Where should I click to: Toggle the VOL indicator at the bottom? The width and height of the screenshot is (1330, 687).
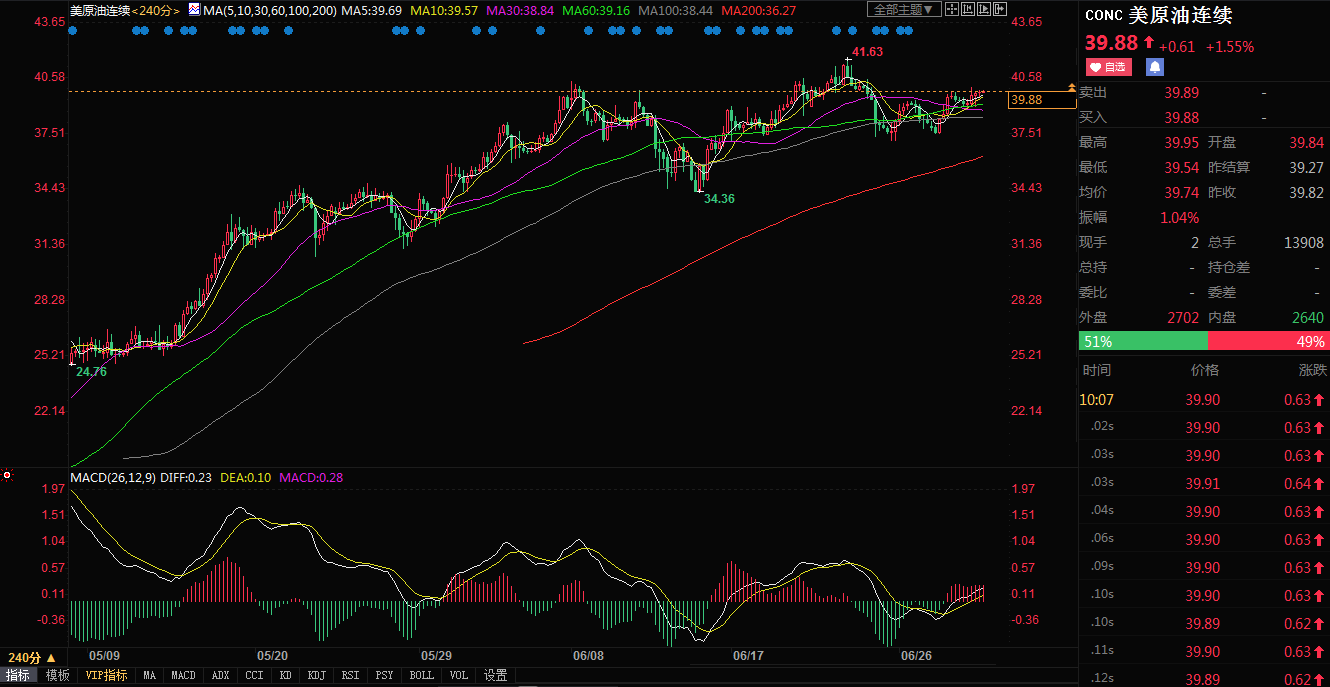coord(458,675)
